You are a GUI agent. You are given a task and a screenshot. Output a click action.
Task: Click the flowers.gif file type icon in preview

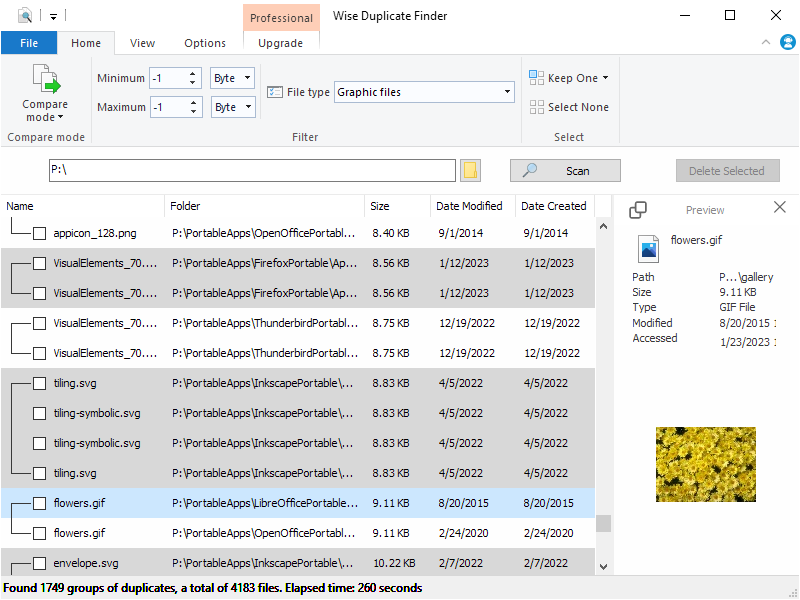pyautogui.click(x=649, y=249)
